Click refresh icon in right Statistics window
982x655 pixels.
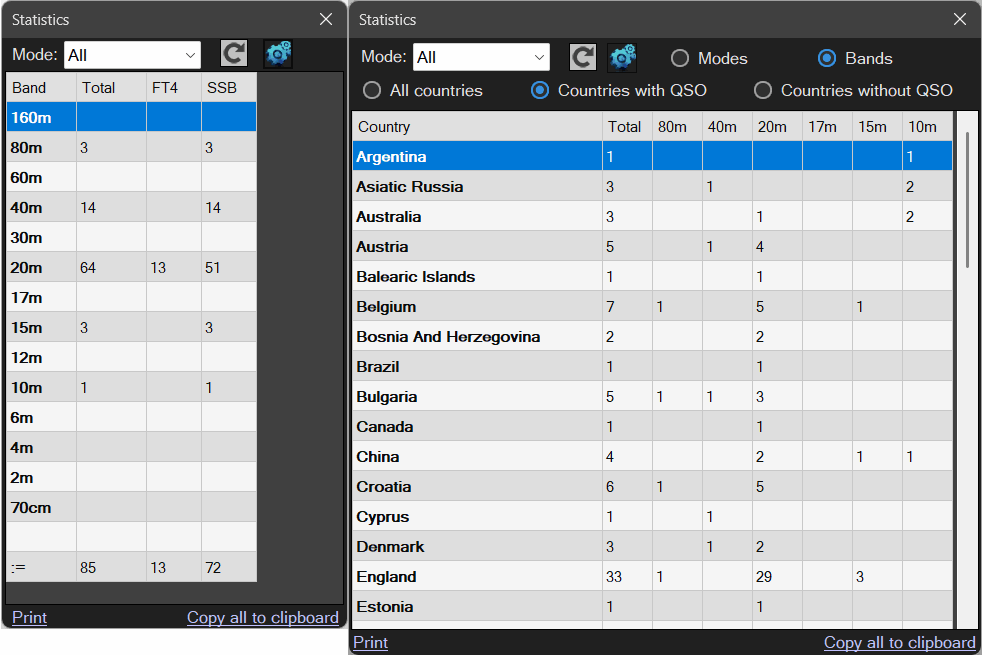point(583,57)
